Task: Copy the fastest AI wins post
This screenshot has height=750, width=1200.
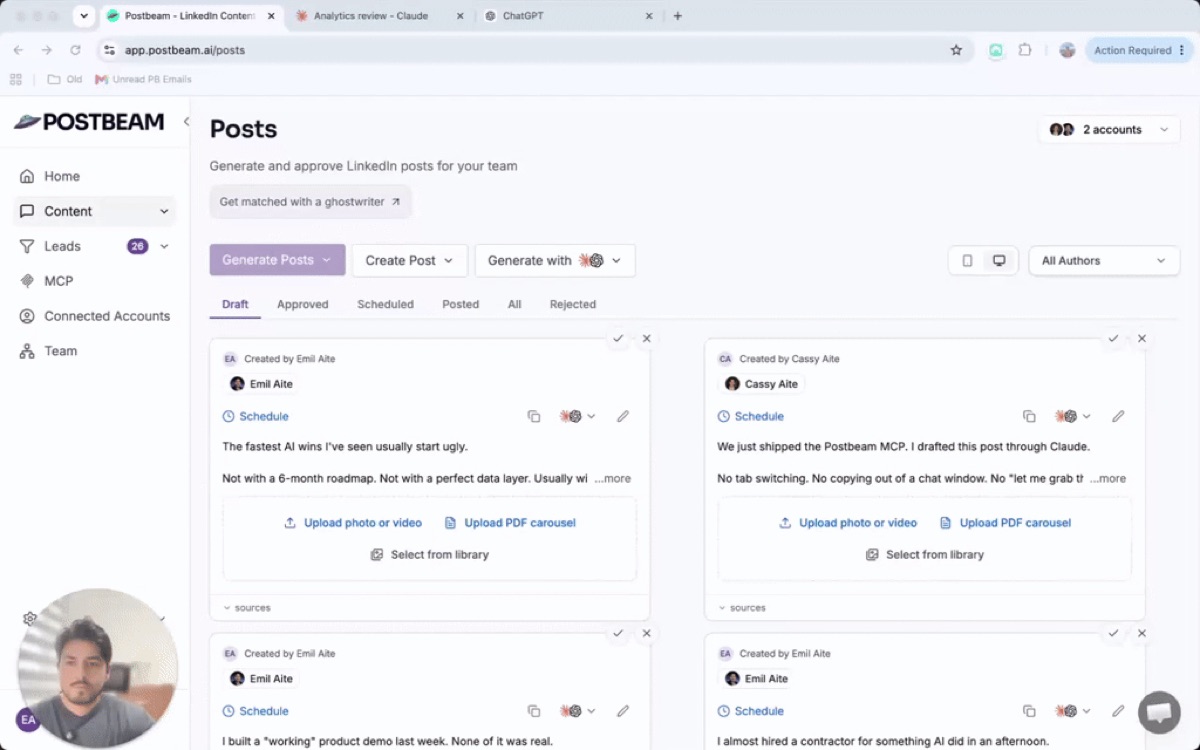Action: 534,416
